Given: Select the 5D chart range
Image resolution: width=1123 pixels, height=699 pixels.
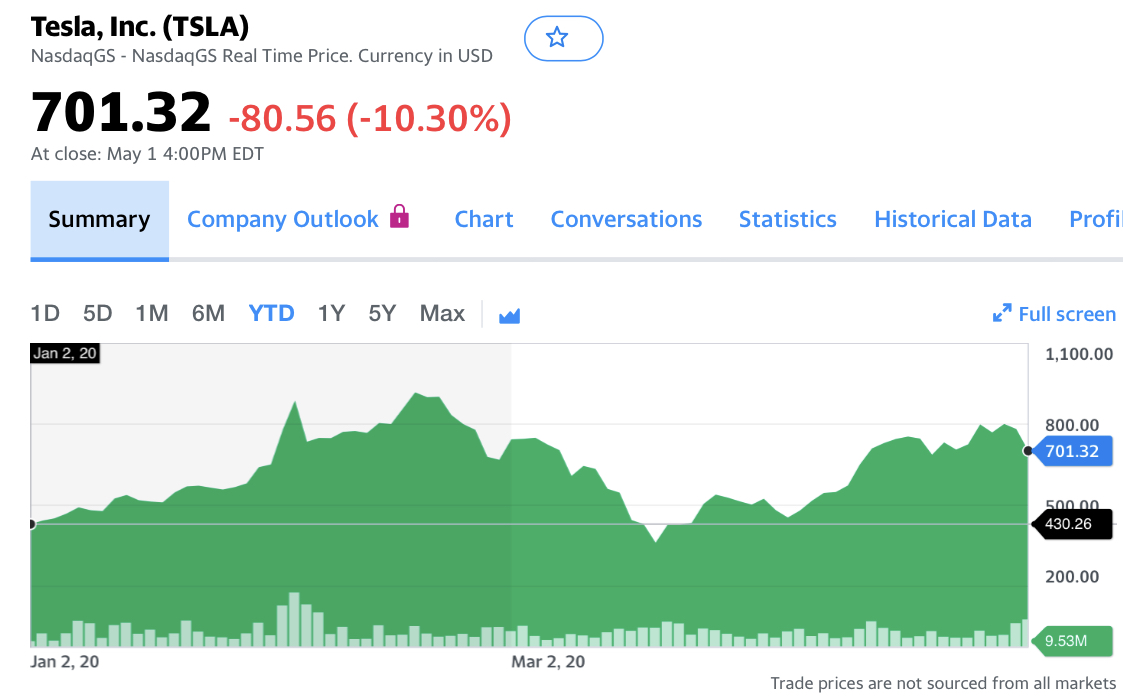Looking at the screenshot, I should [98, 314].
